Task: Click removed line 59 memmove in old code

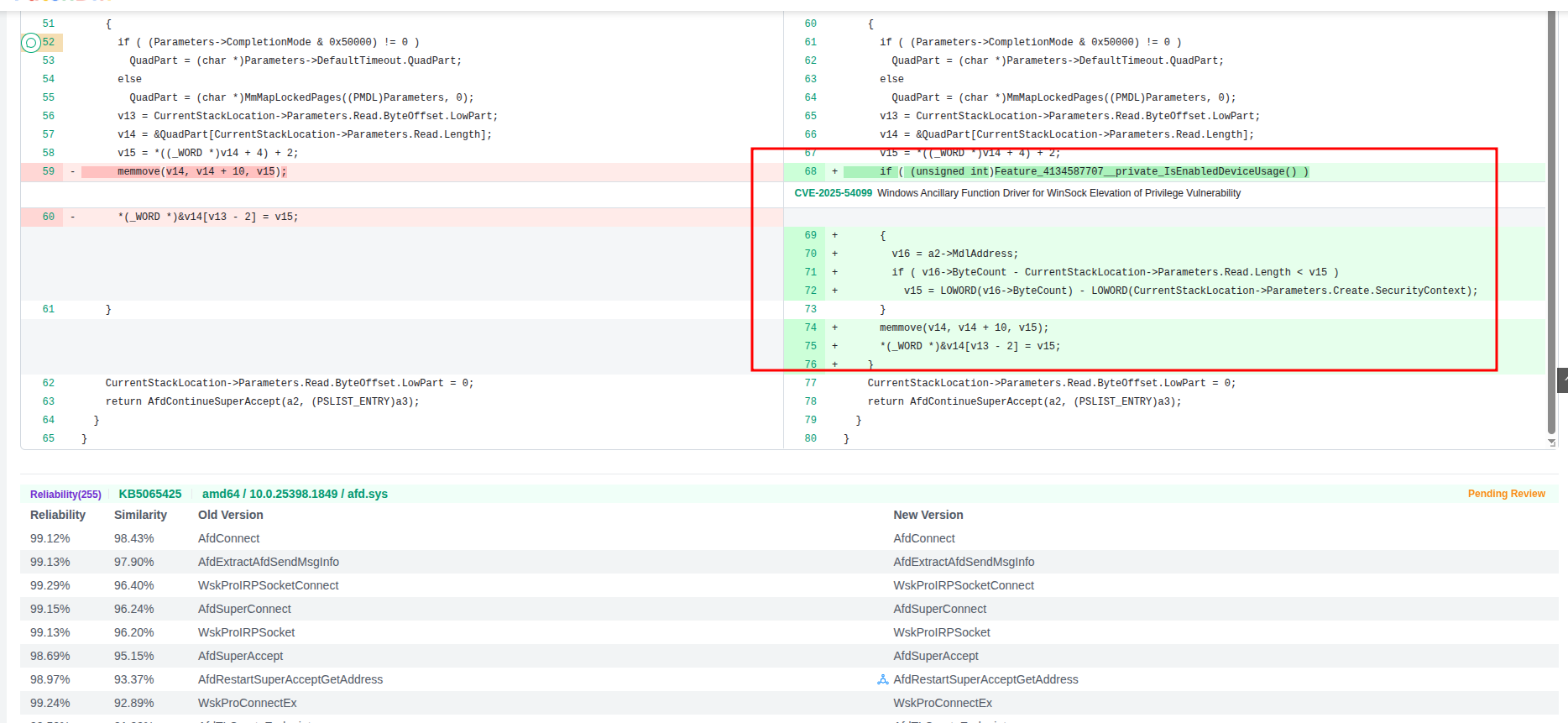Action: (201, 171)
